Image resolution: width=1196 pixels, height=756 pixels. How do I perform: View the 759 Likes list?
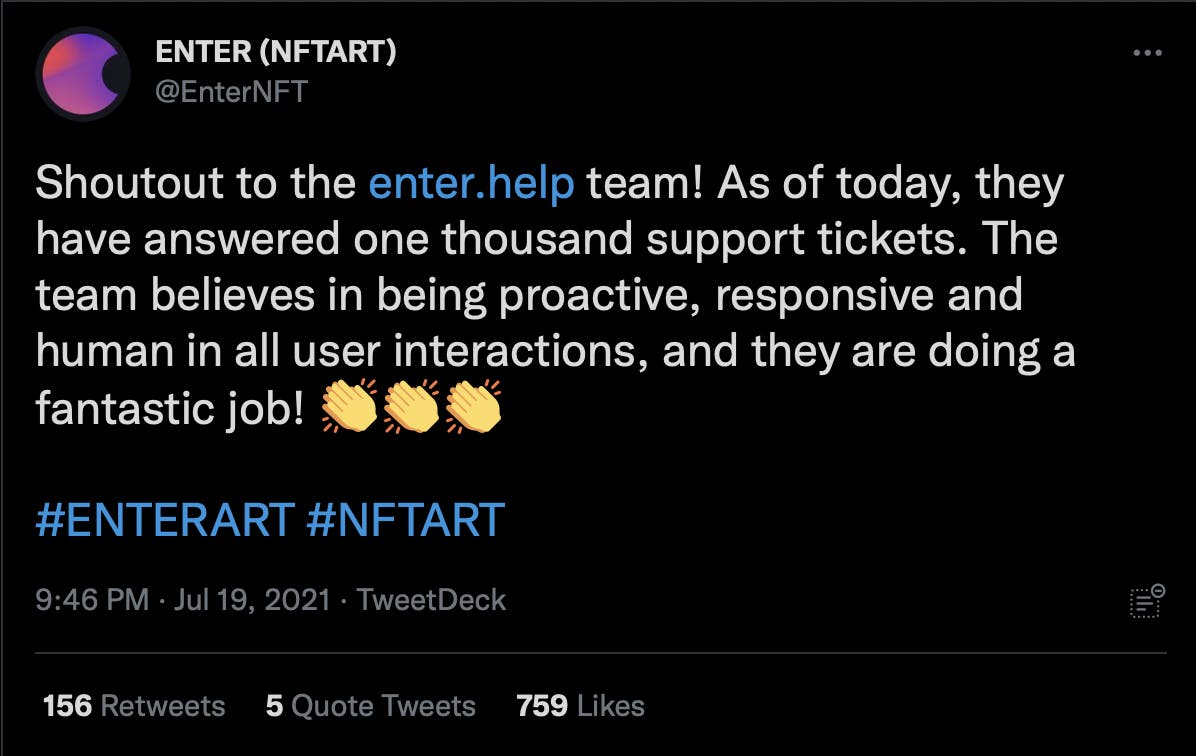pos(580,706)
